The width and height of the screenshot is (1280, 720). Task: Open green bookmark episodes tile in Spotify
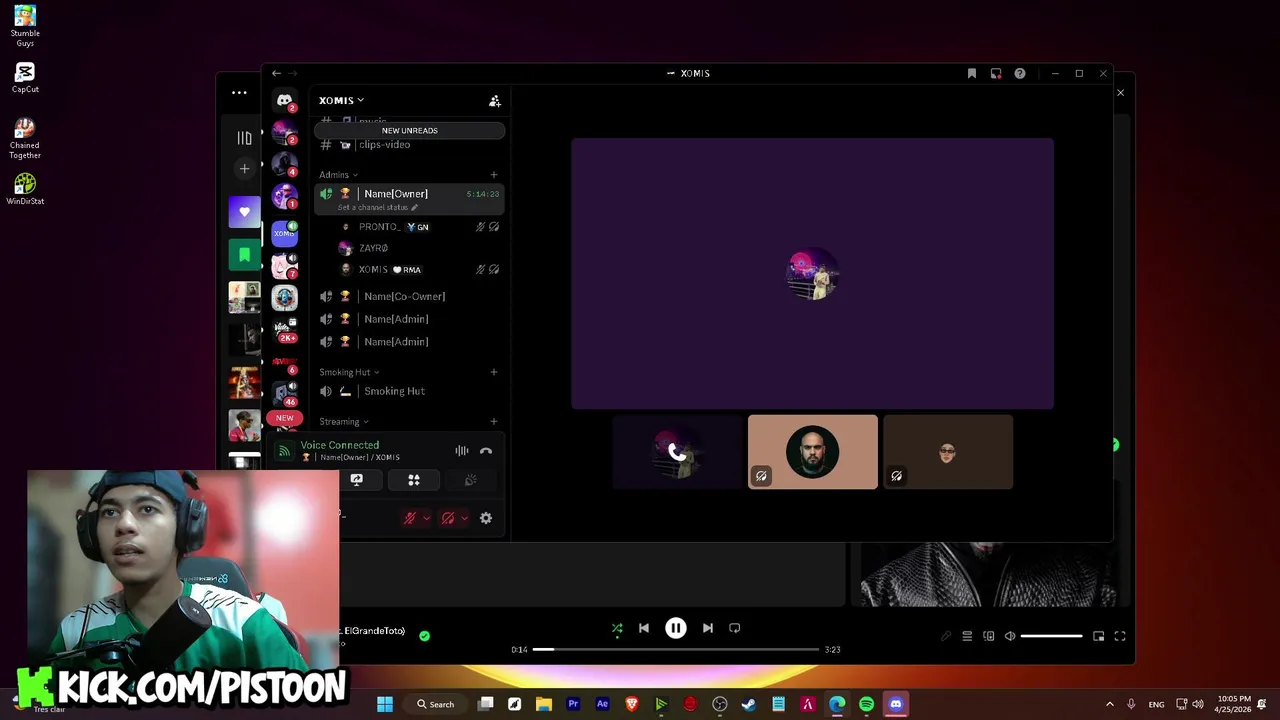pos(244,255)
